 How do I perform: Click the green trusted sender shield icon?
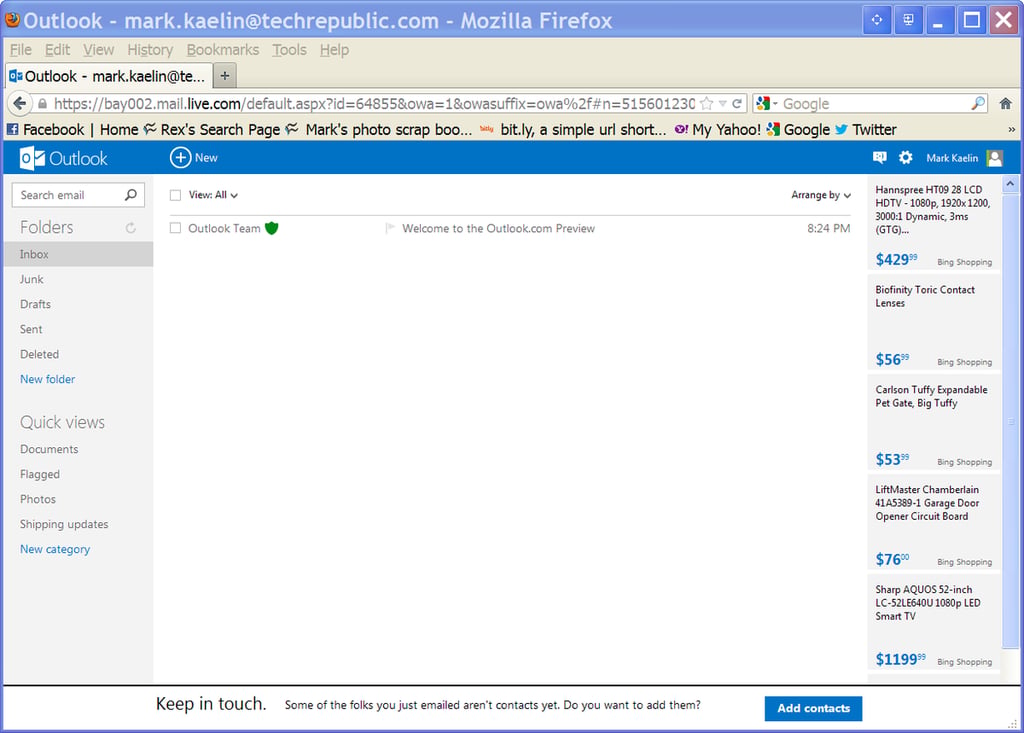(272, 228)
